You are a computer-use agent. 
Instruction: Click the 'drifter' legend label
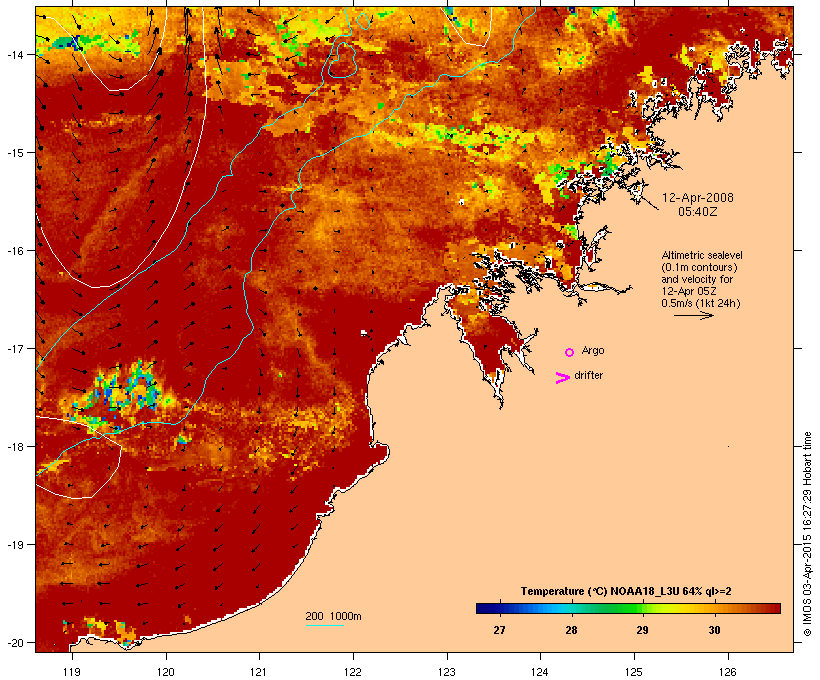(x=588, y=375)
